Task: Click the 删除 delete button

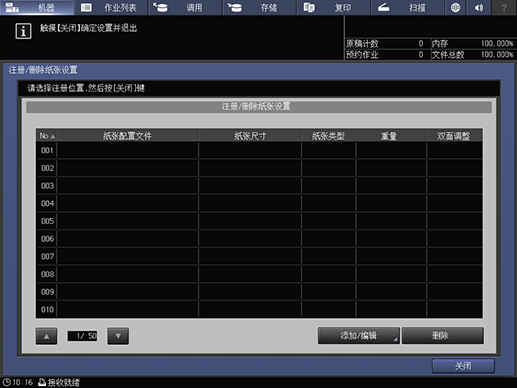Action: 443,336
